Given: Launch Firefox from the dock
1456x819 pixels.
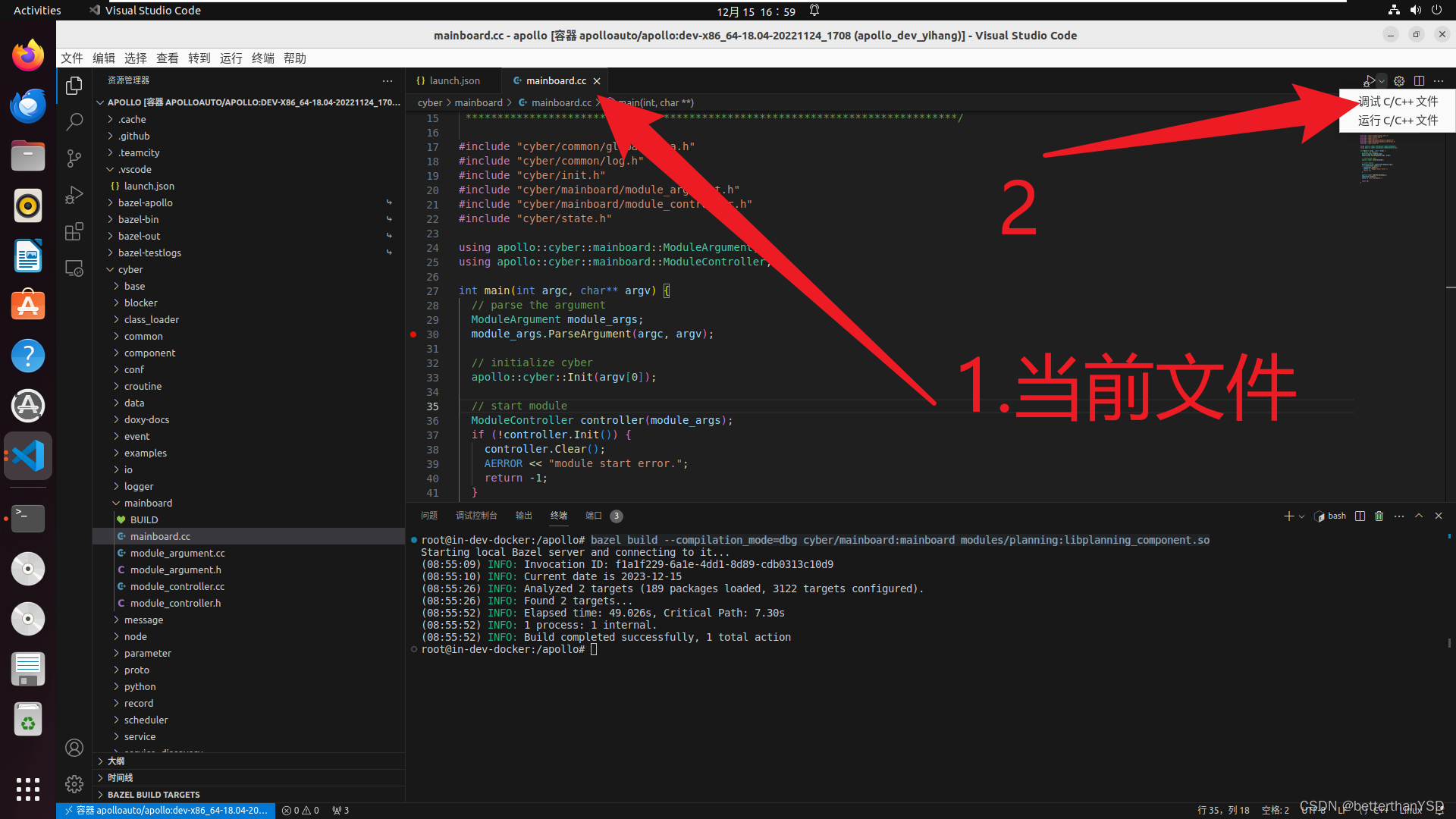Looking at the screenshot, I should point(28,55).
